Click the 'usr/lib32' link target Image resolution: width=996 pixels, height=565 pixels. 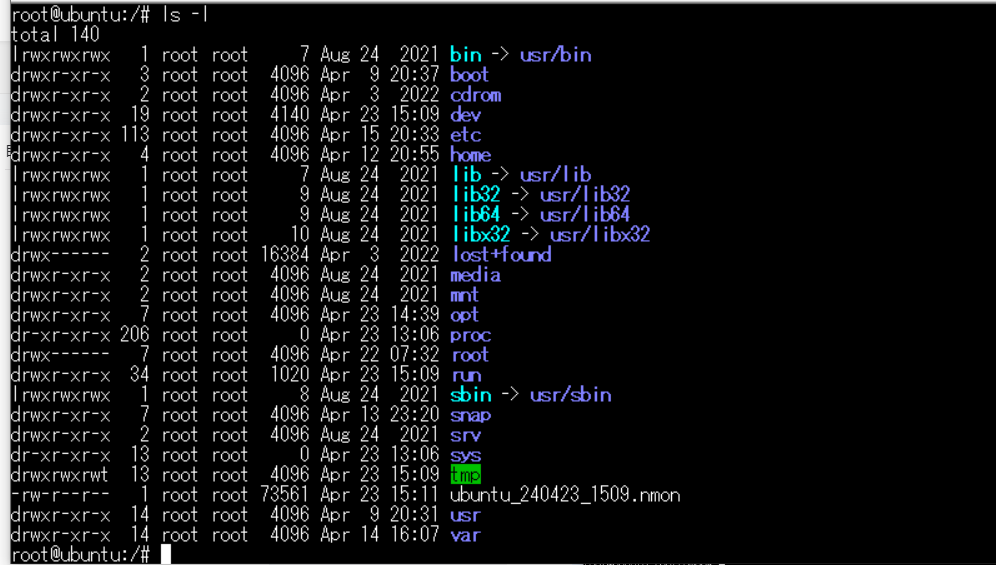(x=585, y=195)
